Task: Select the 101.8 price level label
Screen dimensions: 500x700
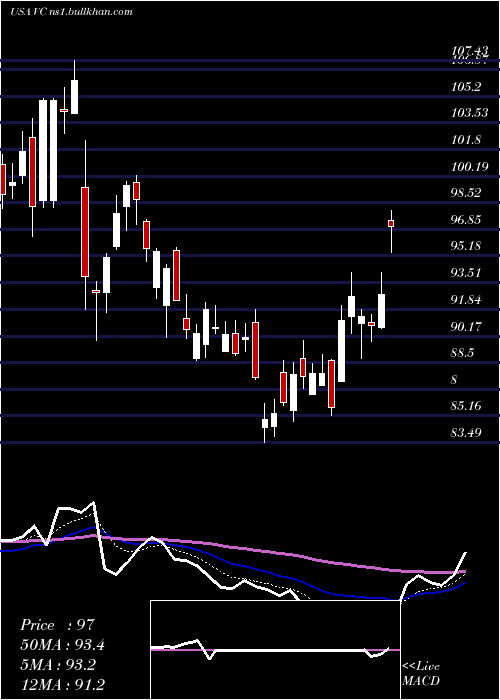Action: [x=466, y=140]
